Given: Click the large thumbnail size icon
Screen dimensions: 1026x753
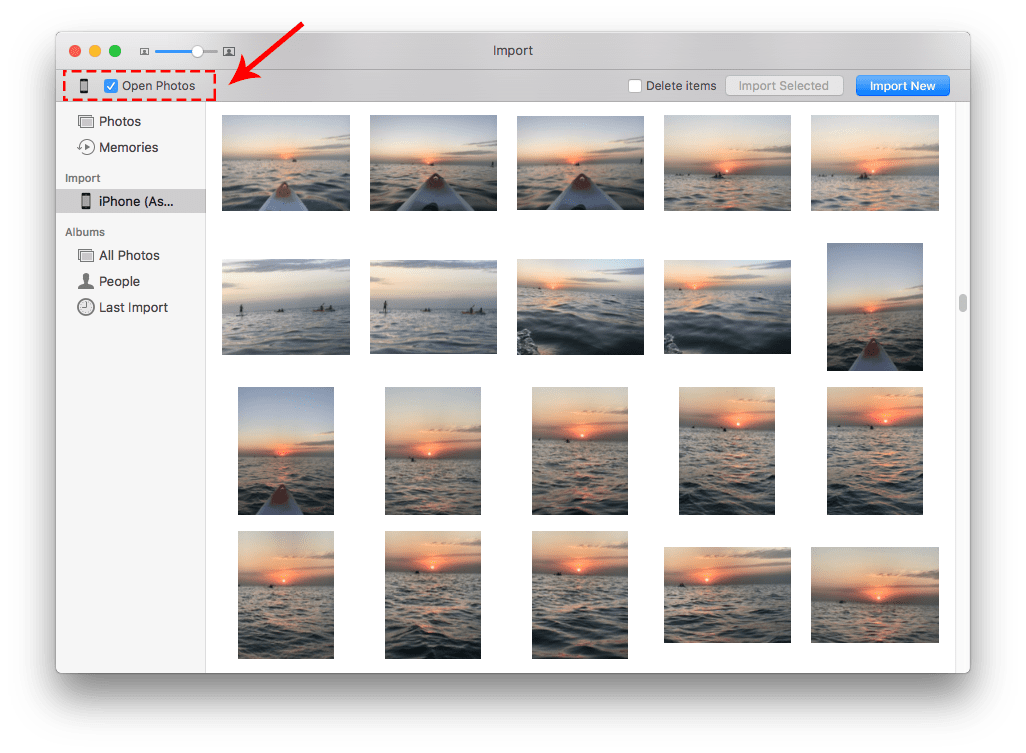Looking at the screenshot, I should 229,51.
